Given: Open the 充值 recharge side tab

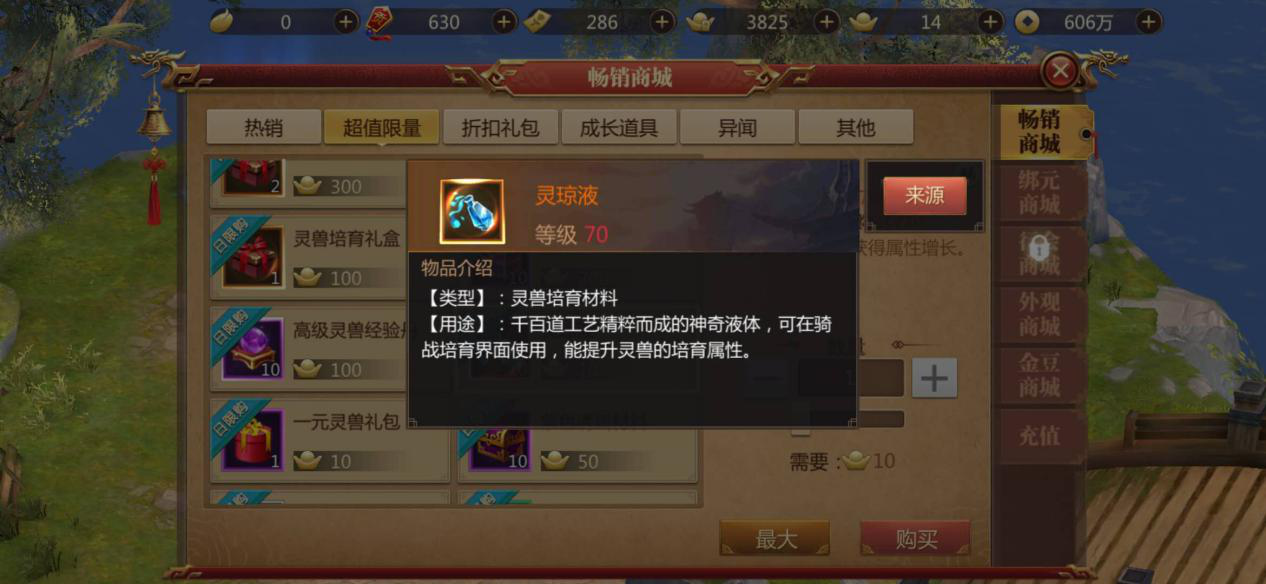Looking at the screenshot, I should (1039, 436).
